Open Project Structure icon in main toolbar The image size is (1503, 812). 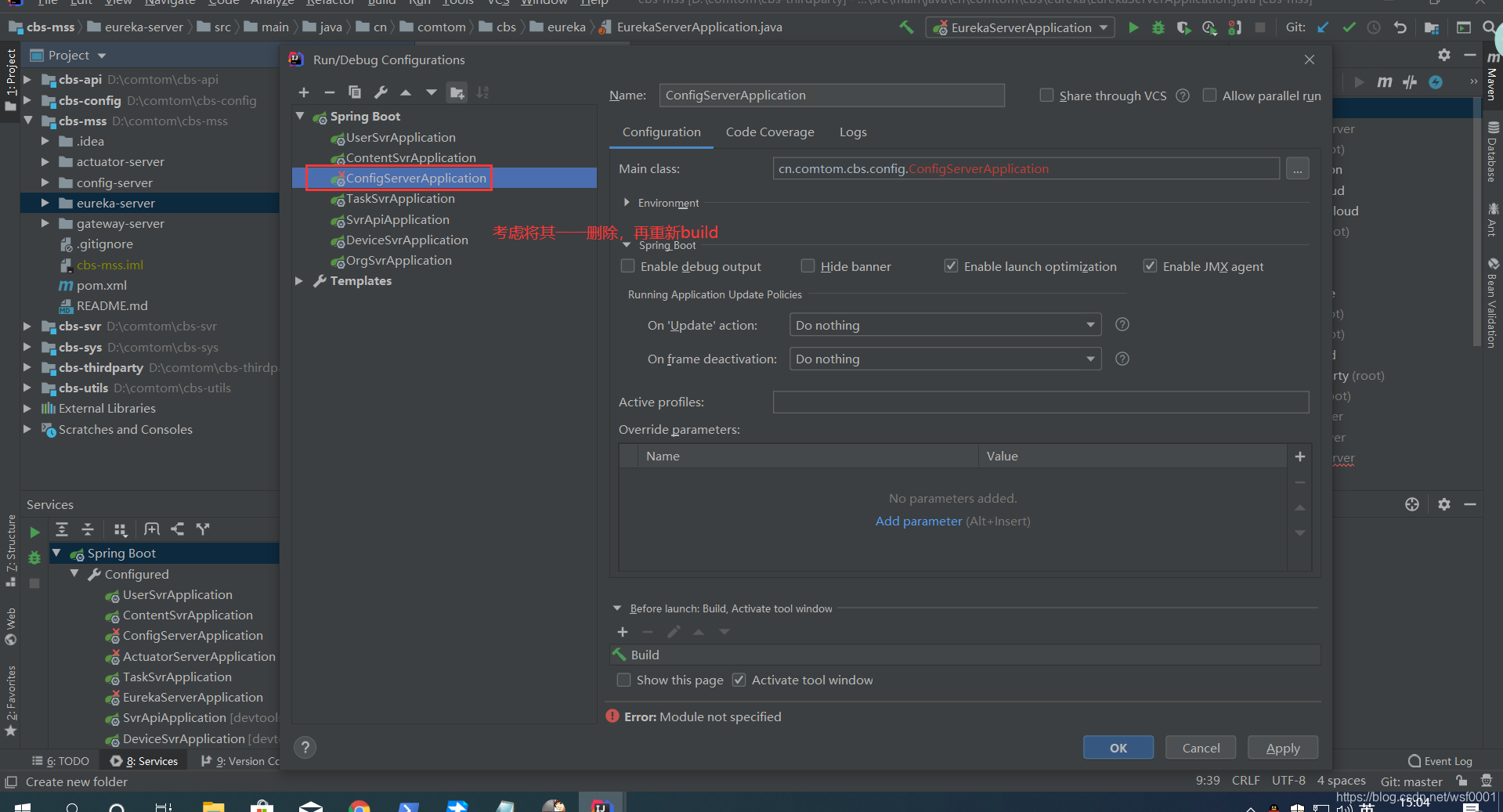[1432, 27]
